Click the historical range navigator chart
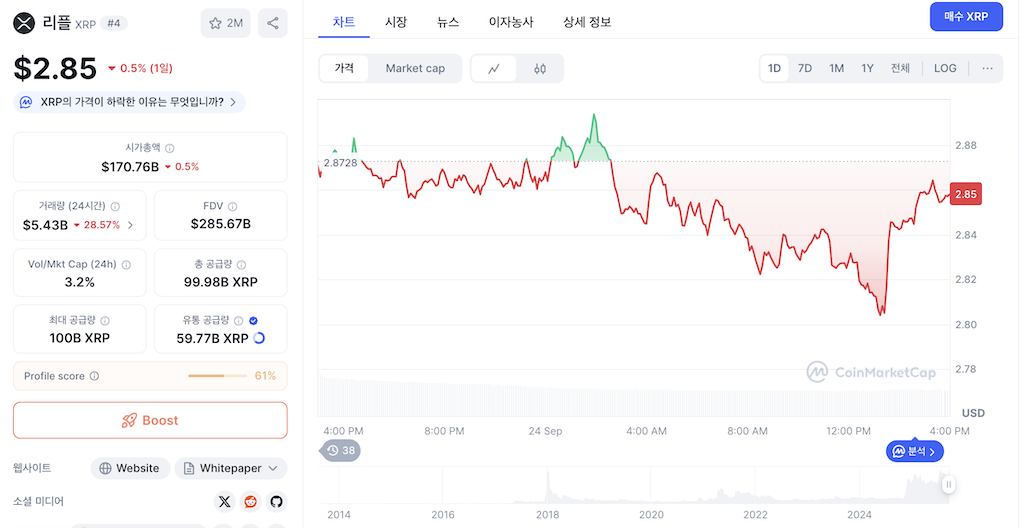1020x528 pixels. 634,485
